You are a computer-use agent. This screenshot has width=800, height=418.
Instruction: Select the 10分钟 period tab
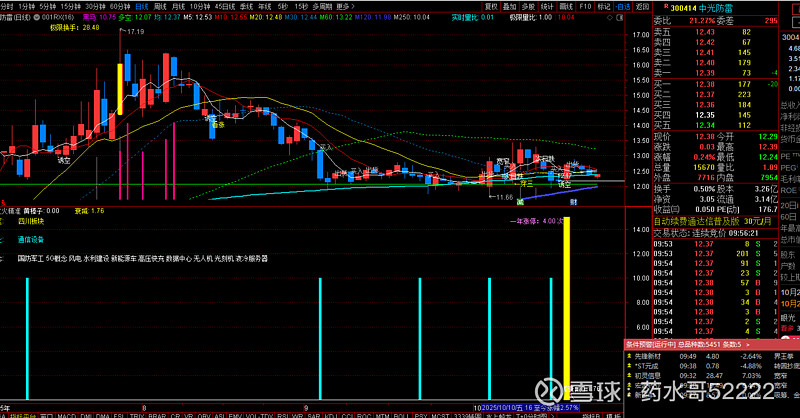point(200,7)
